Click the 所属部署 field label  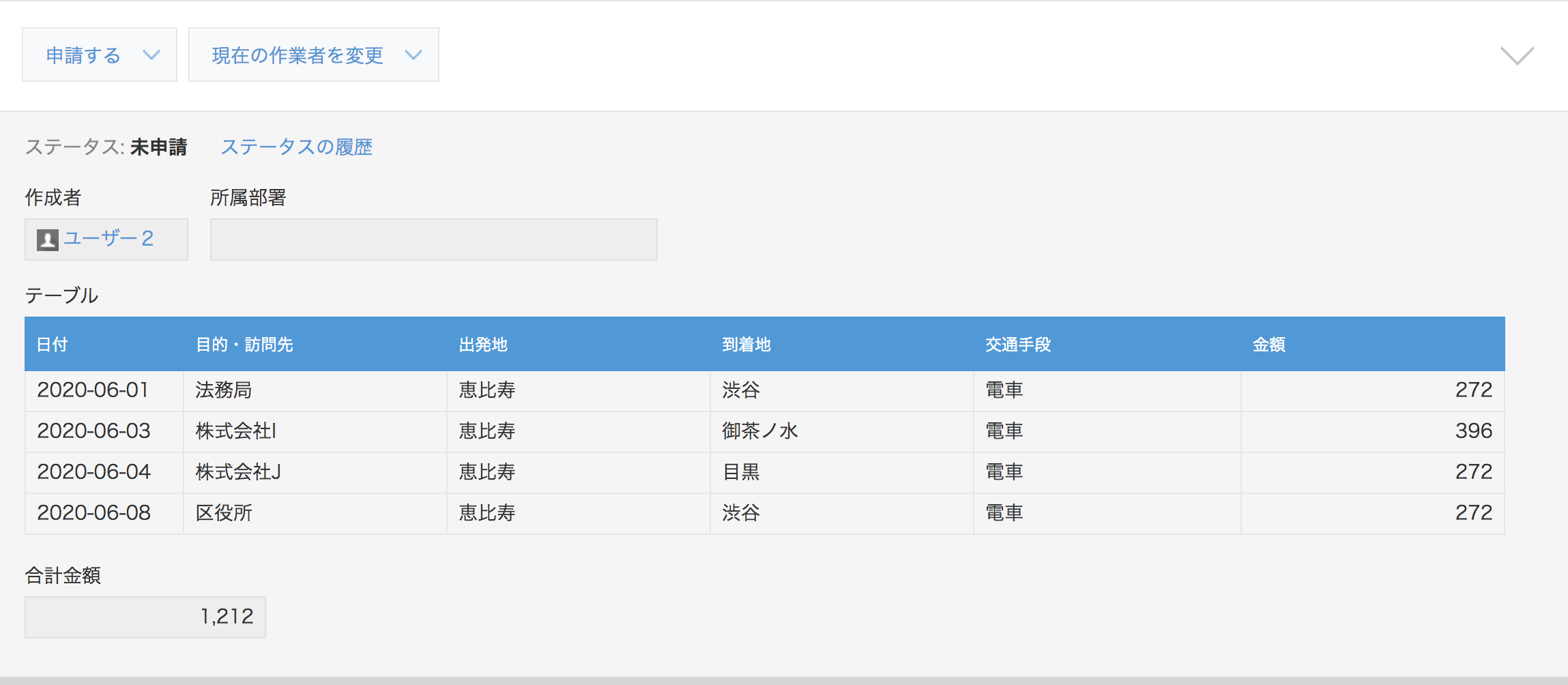248,197
